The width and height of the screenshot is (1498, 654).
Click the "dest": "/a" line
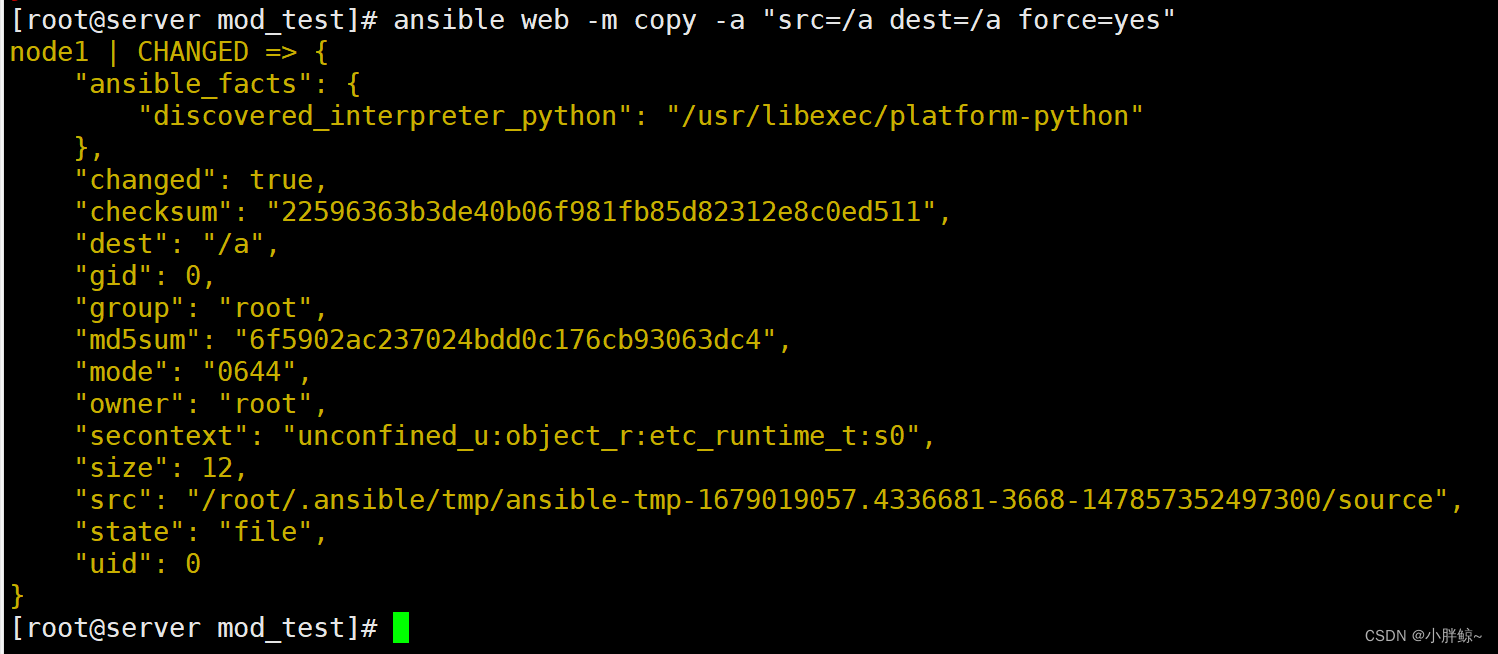[x=177, y=244]
